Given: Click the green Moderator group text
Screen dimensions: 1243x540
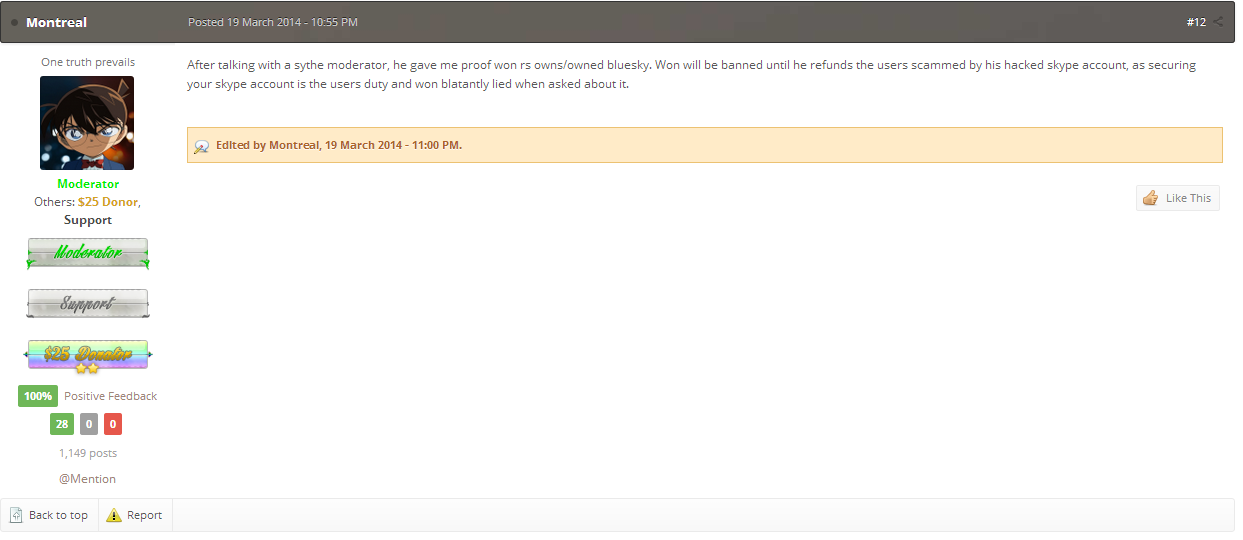Looking at the screenshot, I should coord(88,184).
